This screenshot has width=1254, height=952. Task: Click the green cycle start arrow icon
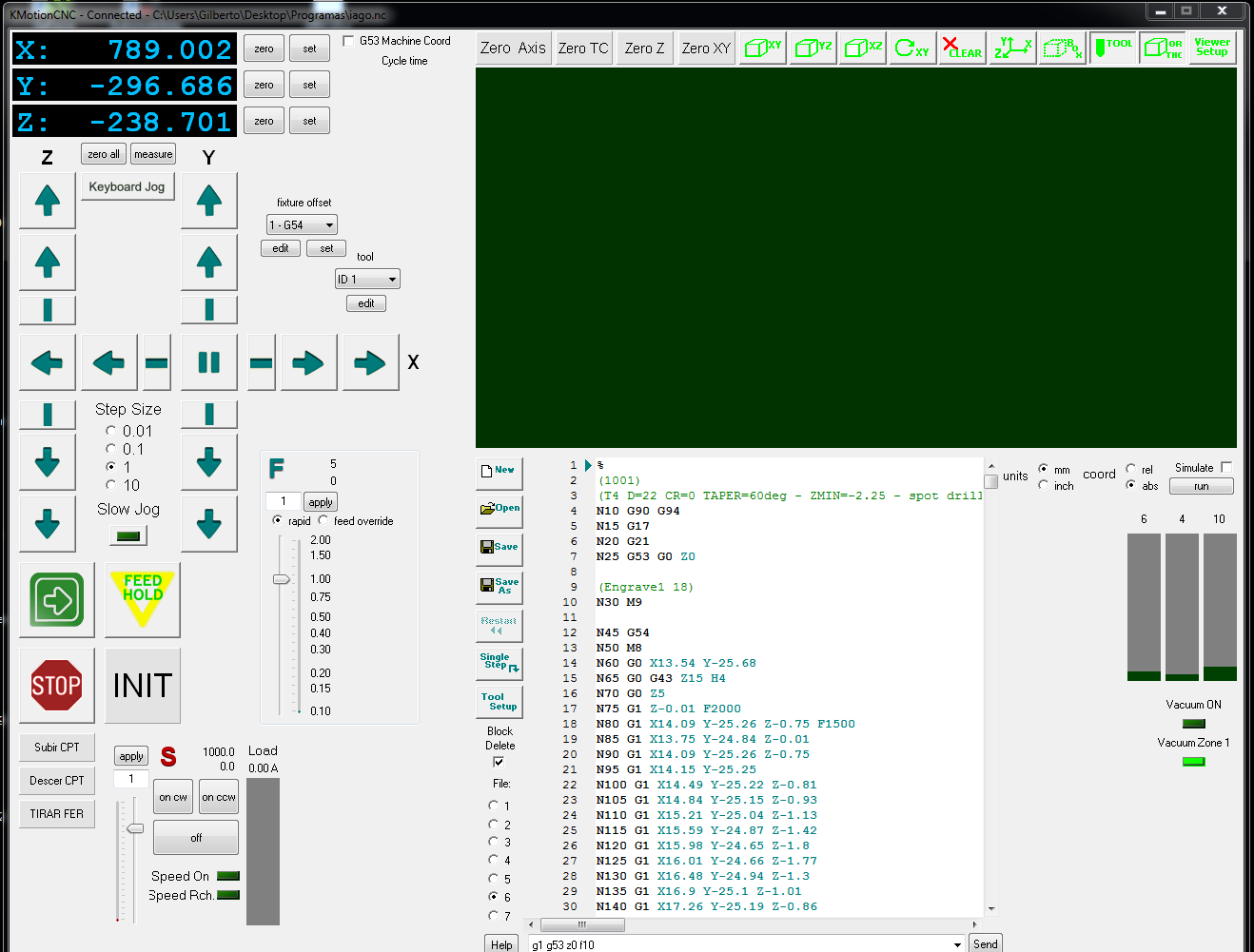pyautogui.click(x=57, y=600)
